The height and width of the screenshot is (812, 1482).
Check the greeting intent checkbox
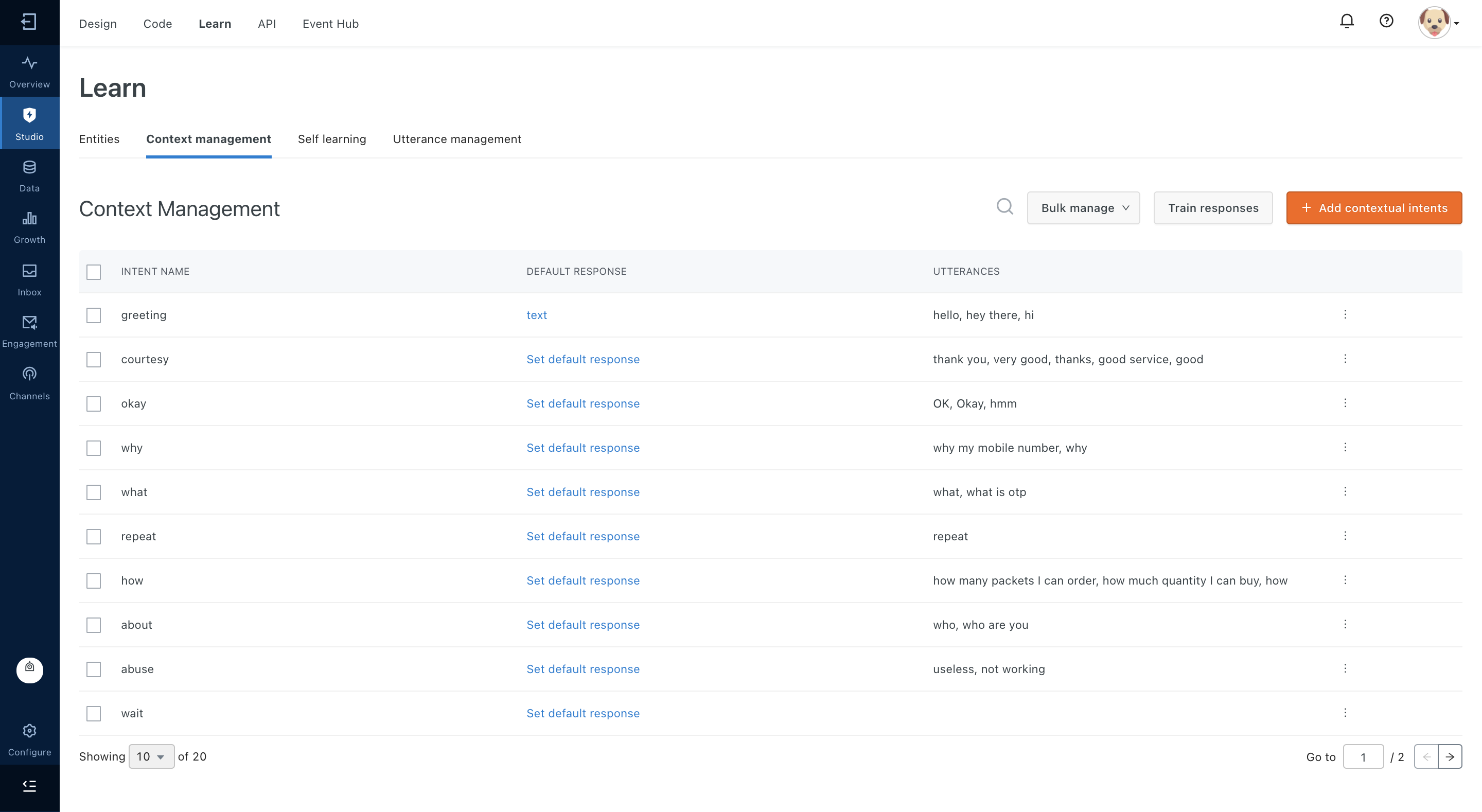click(x=94, y=315)
